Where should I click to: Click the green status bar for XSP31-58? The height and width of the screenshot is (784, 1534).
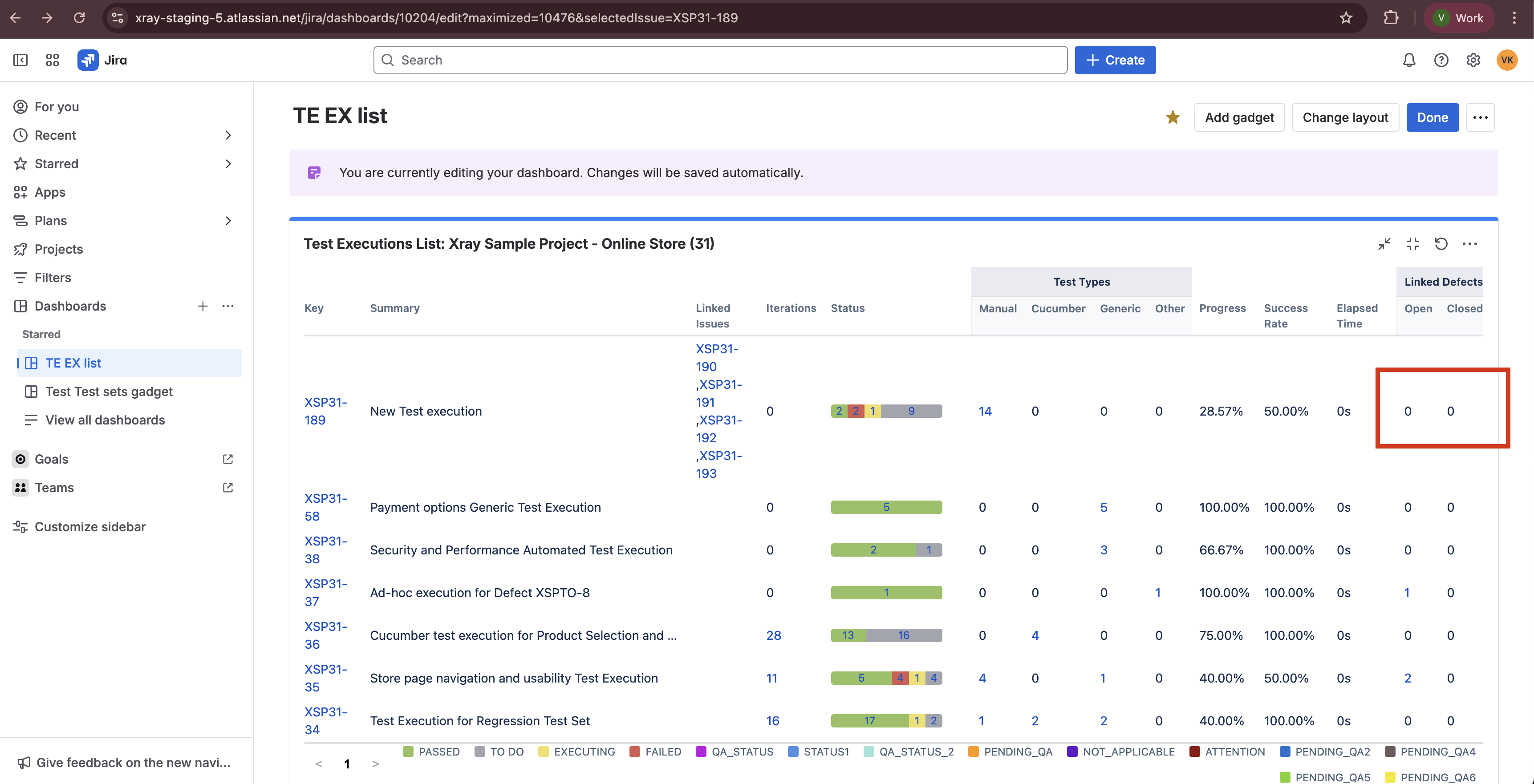click(x=885, y=507)
